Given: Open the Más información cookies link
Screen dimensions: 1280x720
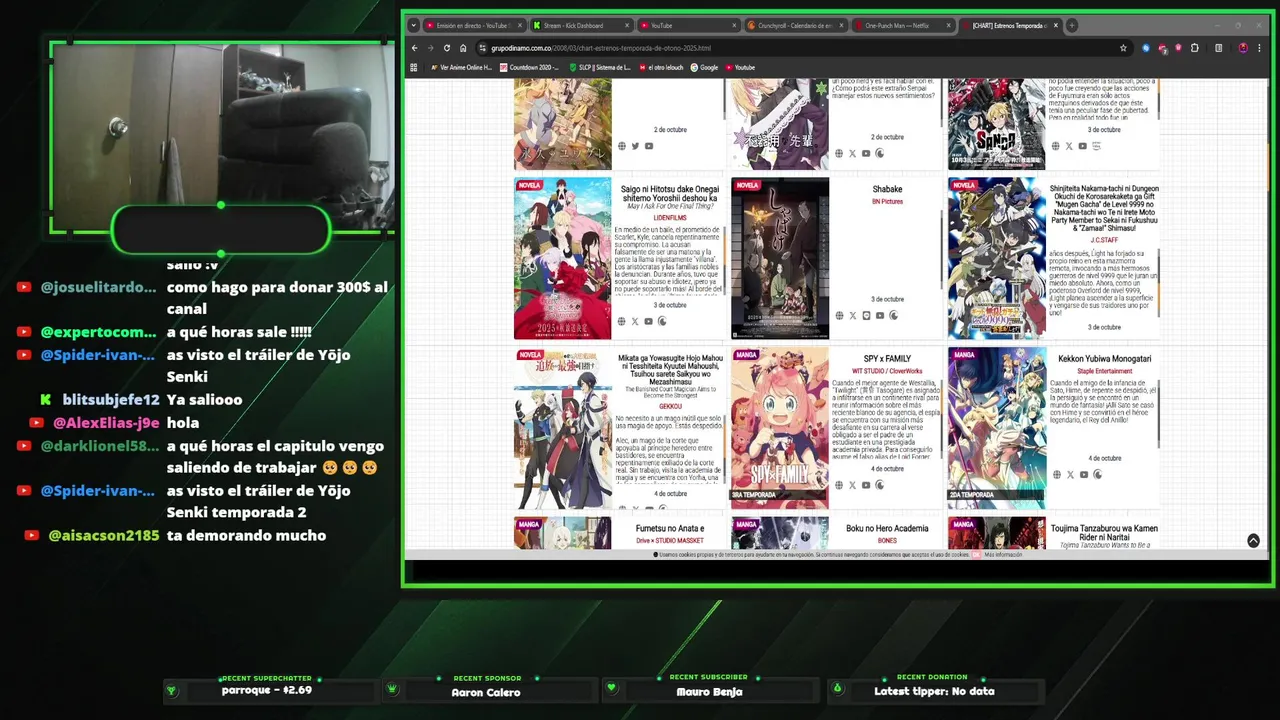Looking at the screenshot, I should click(x=1003, y=554).
